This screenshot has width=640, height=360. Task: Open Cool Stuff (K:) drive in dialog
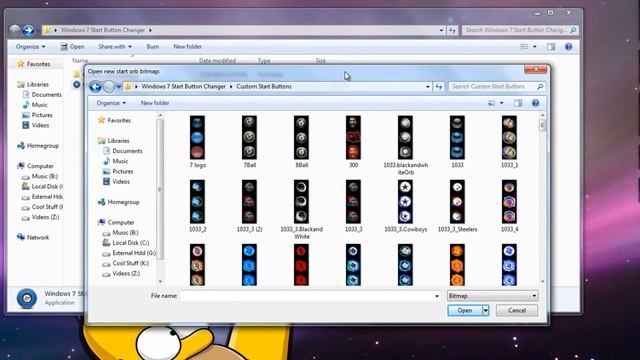126,263
